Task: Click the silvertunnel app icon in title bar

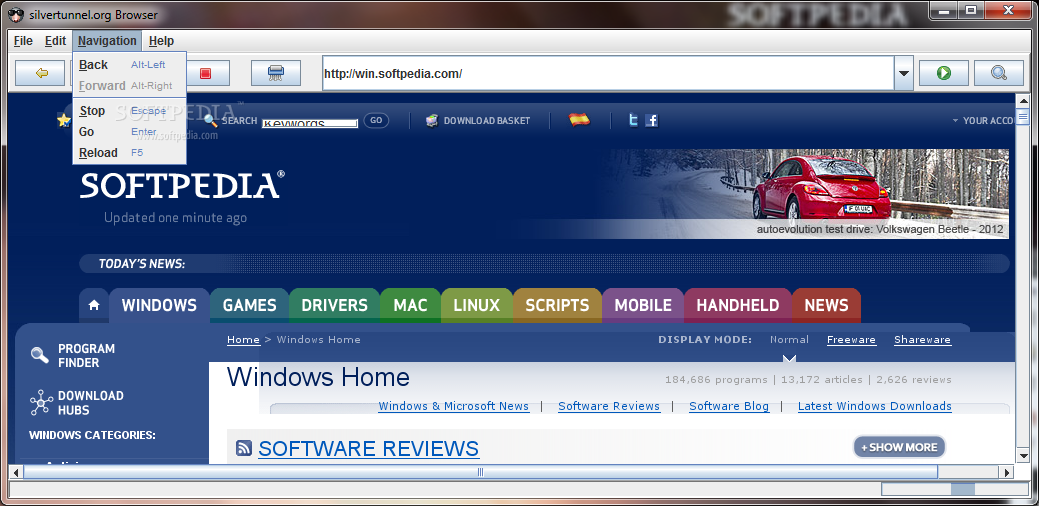Action: click(16, 14)
